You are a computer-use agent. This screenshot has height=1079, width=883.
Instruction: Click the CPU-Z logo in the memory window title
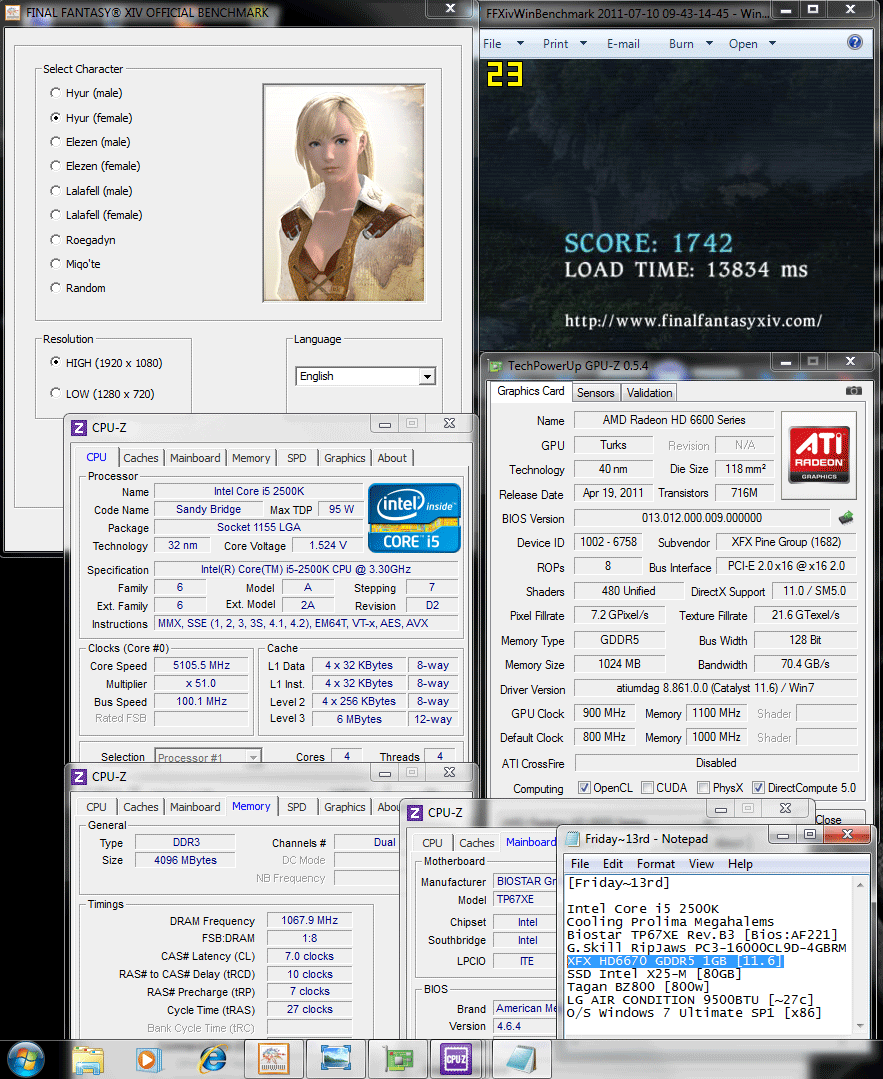[x=79, y=777]
